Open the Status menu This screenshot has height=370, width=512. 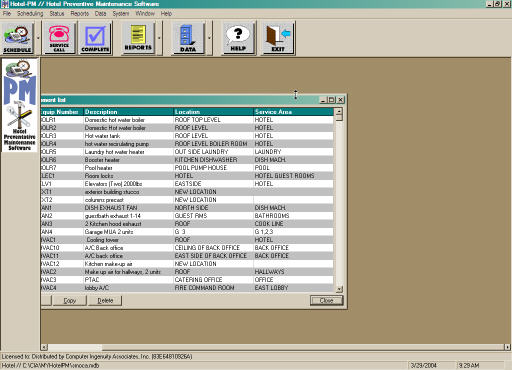57,14
